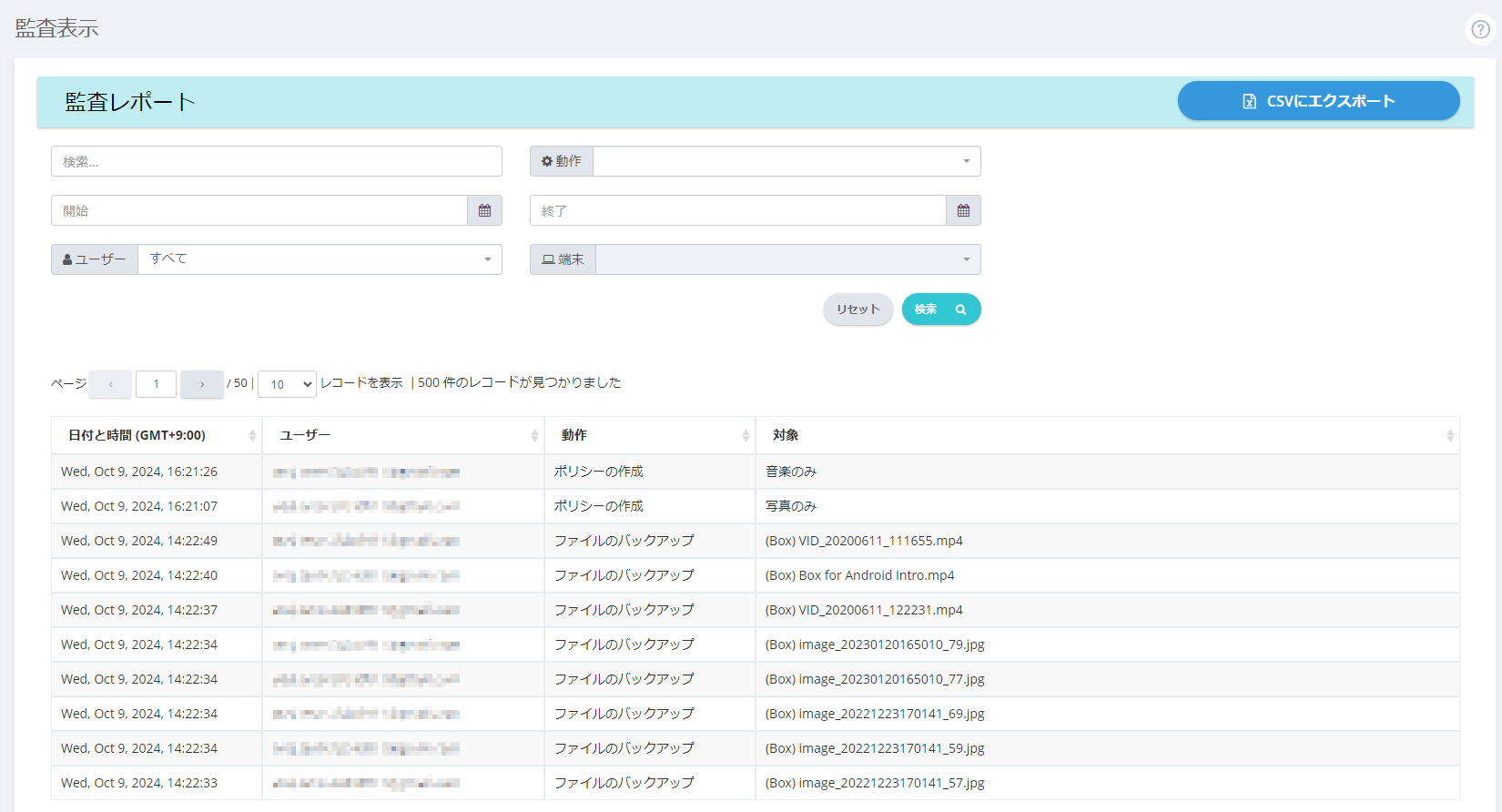Sort by 動作 column arrows
Screen dimensions: 1502x812
tap(746, 436)
